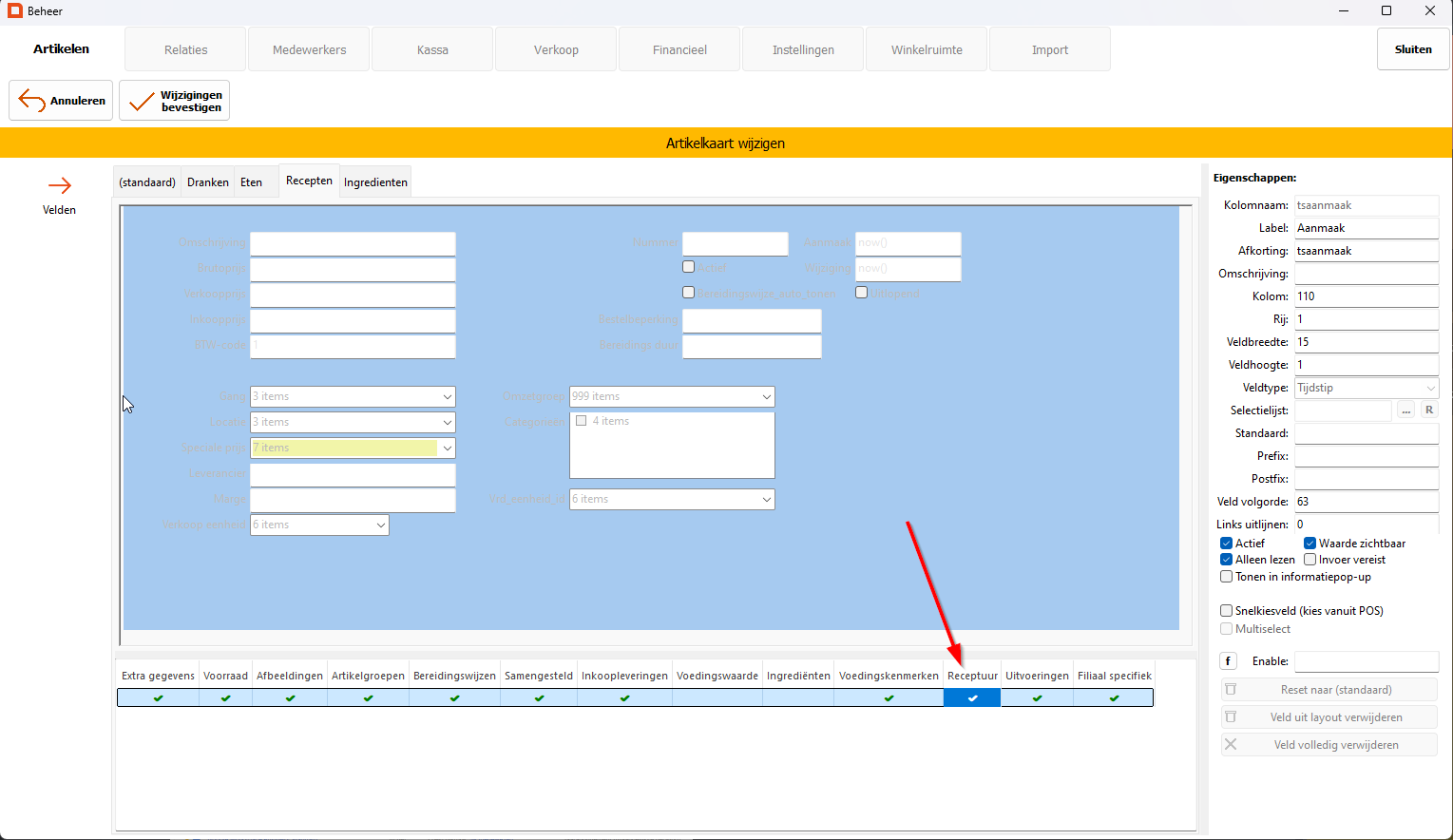The image size is (1453, 840).
Task: Open the Instellingen section
Action: coord(803,49)
